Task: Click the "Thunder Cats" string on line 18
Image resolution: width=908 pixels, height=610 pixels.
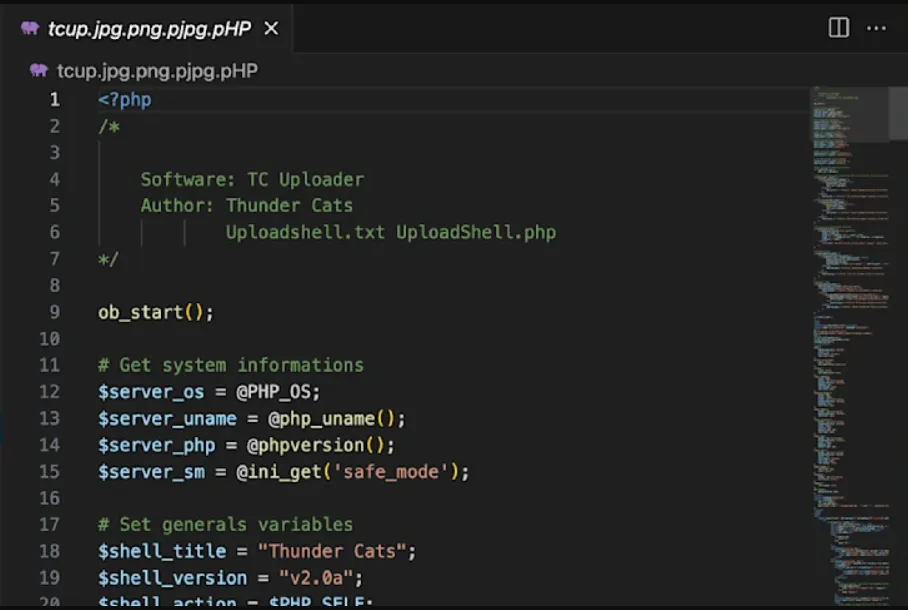Action: (332, 551)
